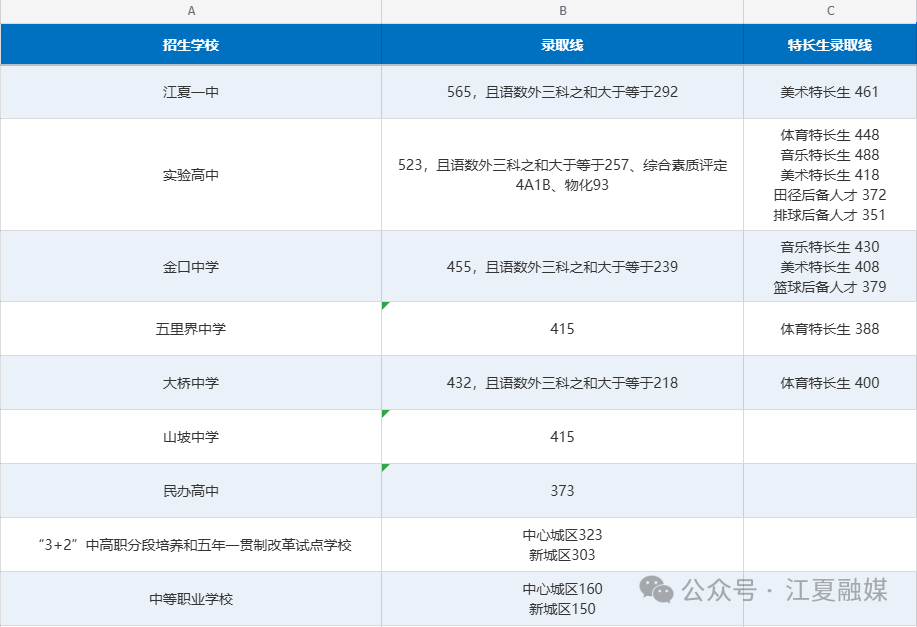Click green comment marker on 五里界中学 score cell

point(385,305)
